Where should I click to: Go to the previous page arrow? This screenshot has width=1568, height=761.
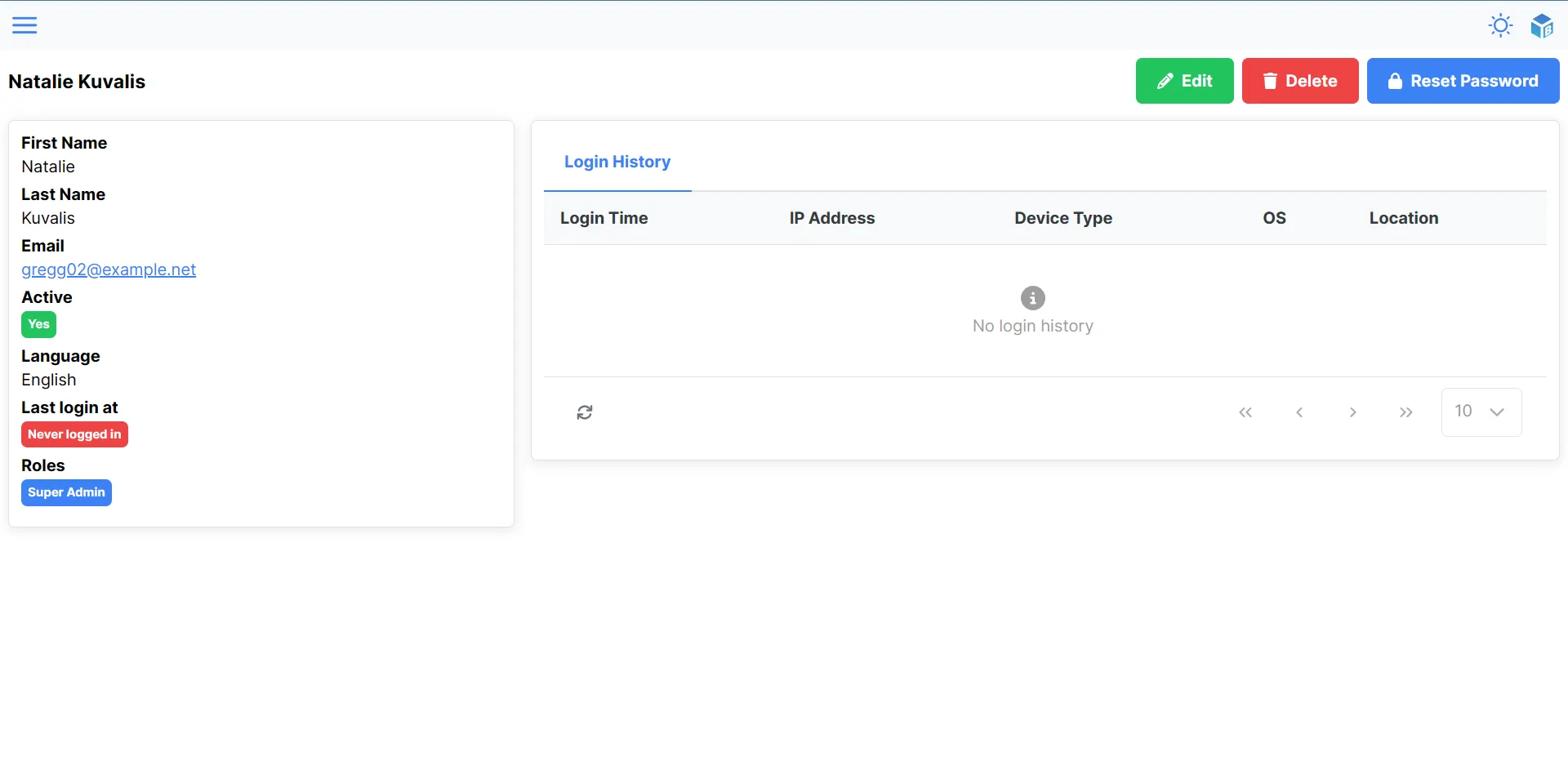(x=1299, y=412)
